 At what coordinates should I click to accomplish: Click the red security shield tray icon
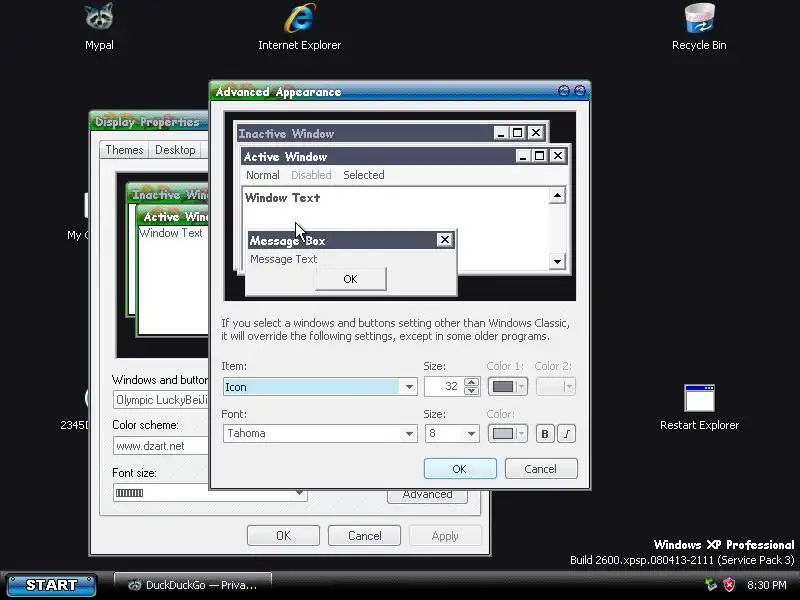click(729, 584)
